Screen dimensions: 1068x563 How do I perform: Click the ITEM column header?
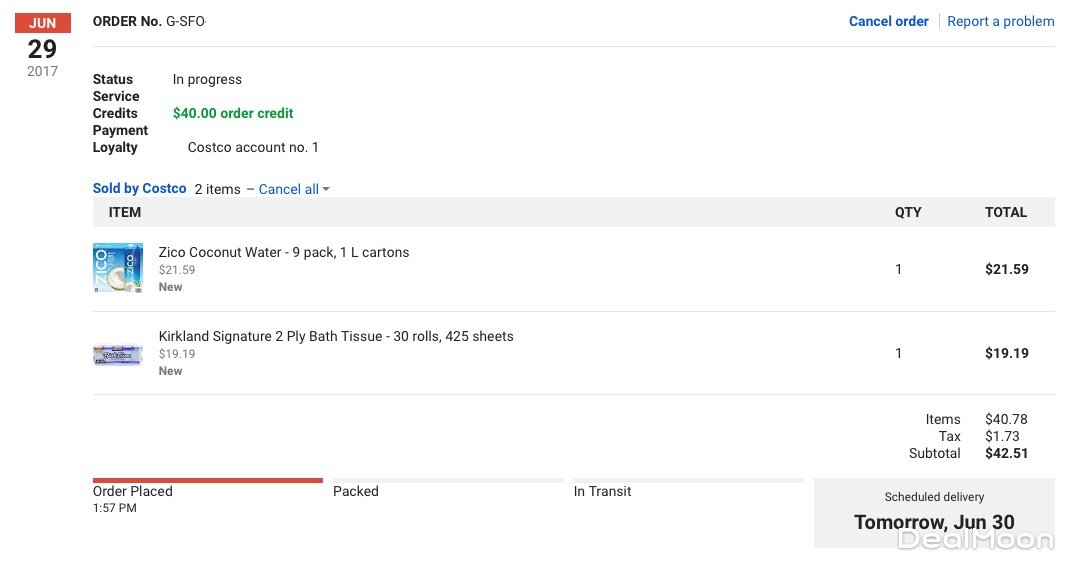(125, 212)
